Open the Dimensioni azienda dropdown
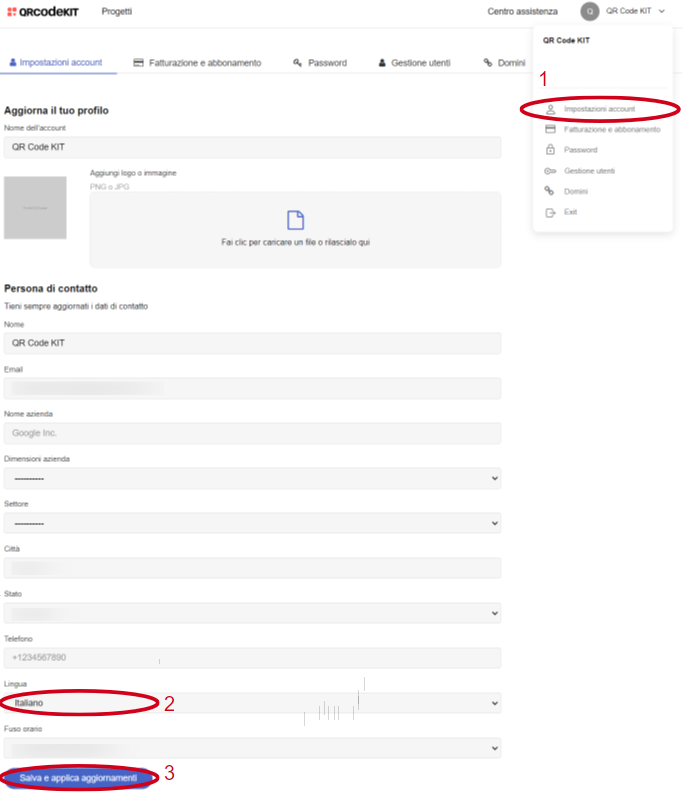683x801 pixels. pos(252,478)
